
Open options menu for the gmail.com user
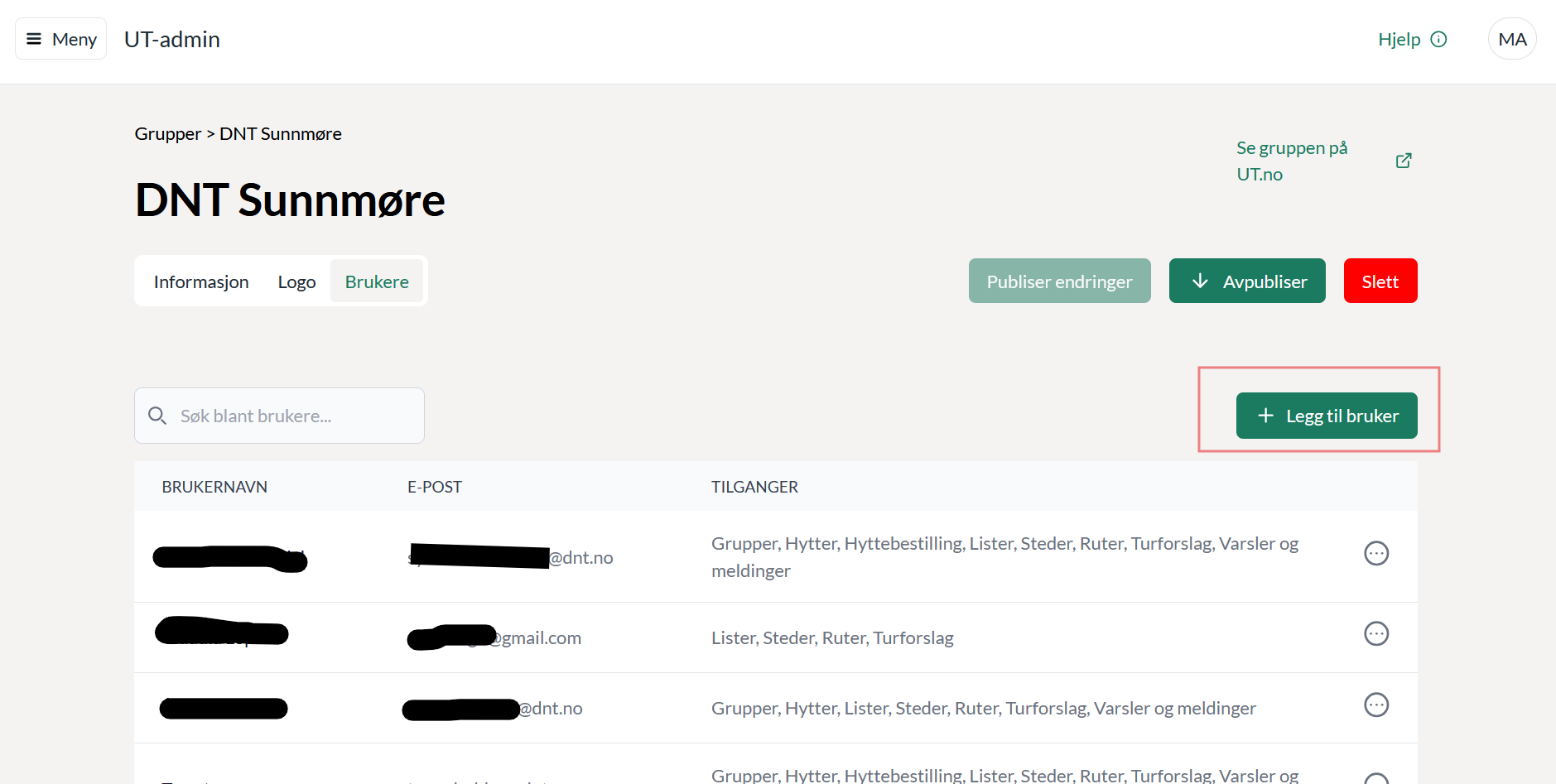coord(1375,634)
